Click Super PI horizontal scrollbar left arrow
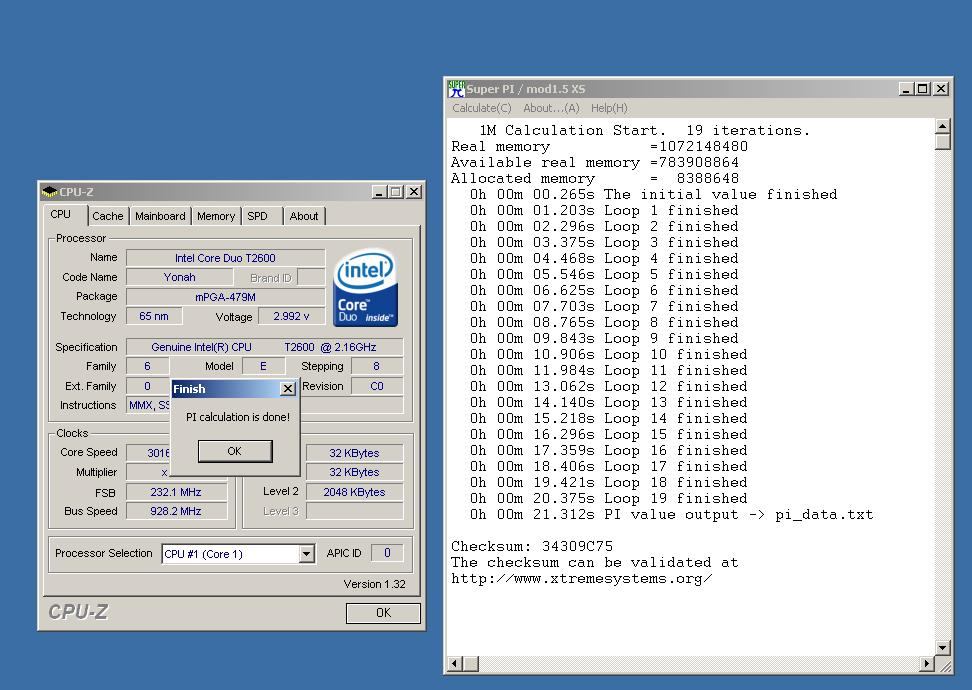Viewport: 972px width, 690px height. coord(455,664)
